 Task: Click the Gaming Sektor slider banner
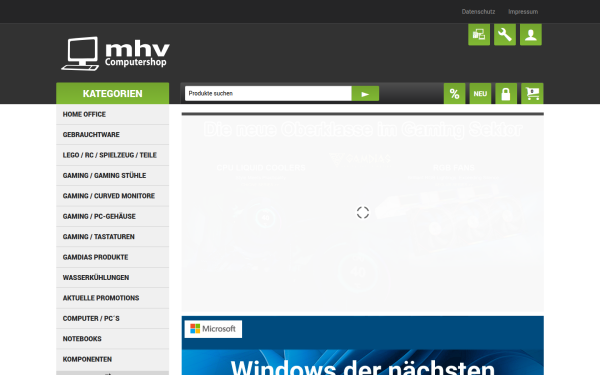tap(363, 213)
